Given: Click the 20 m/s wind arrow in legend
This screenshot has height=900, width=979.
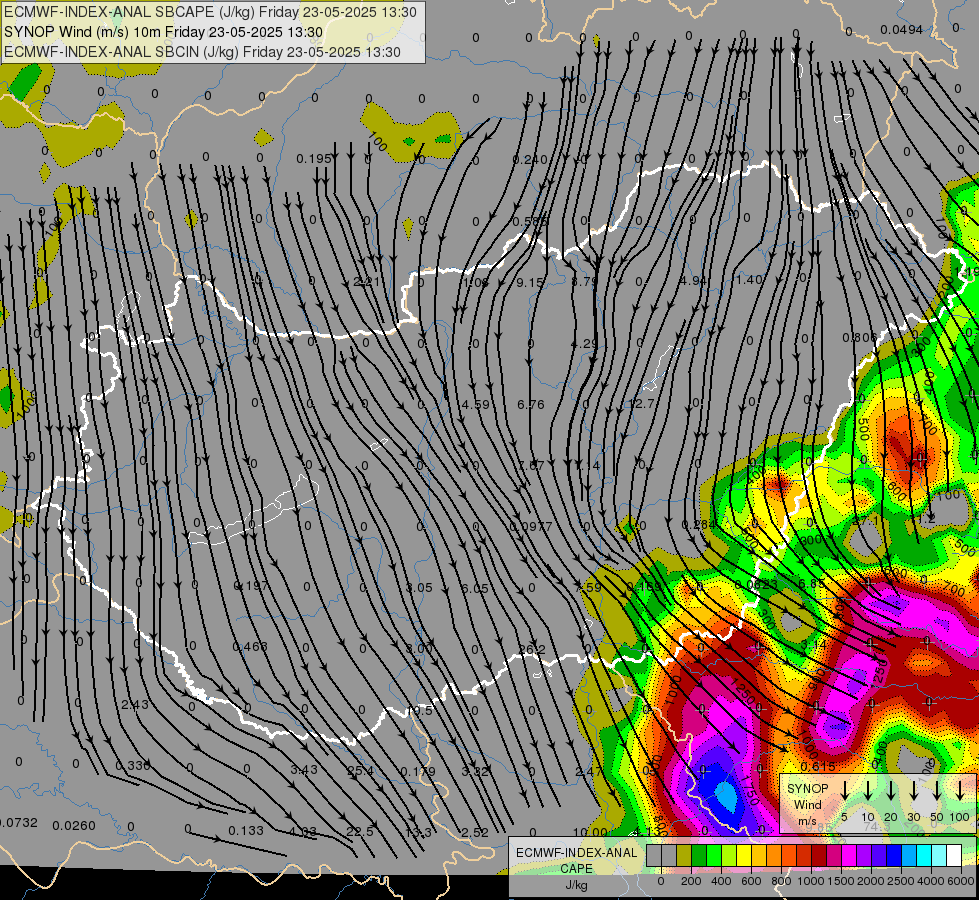Looking at the screenshot, I should coord(891,790).
